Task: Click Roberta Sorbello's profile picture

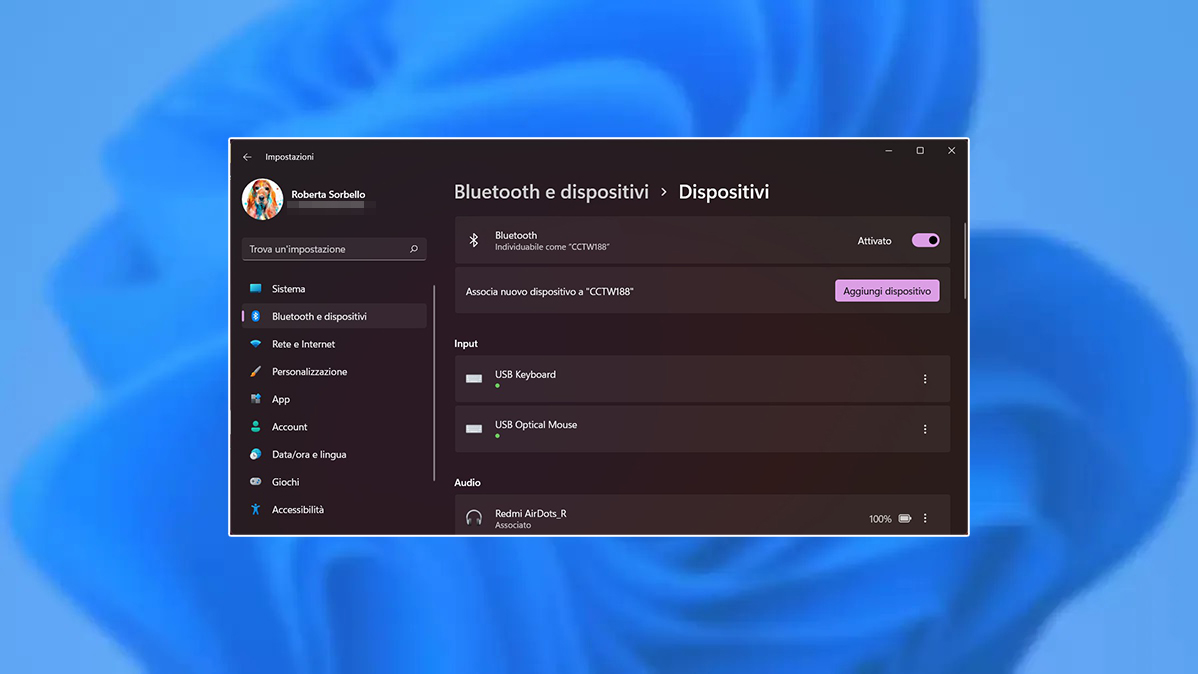Action: (x=263, y=200)
